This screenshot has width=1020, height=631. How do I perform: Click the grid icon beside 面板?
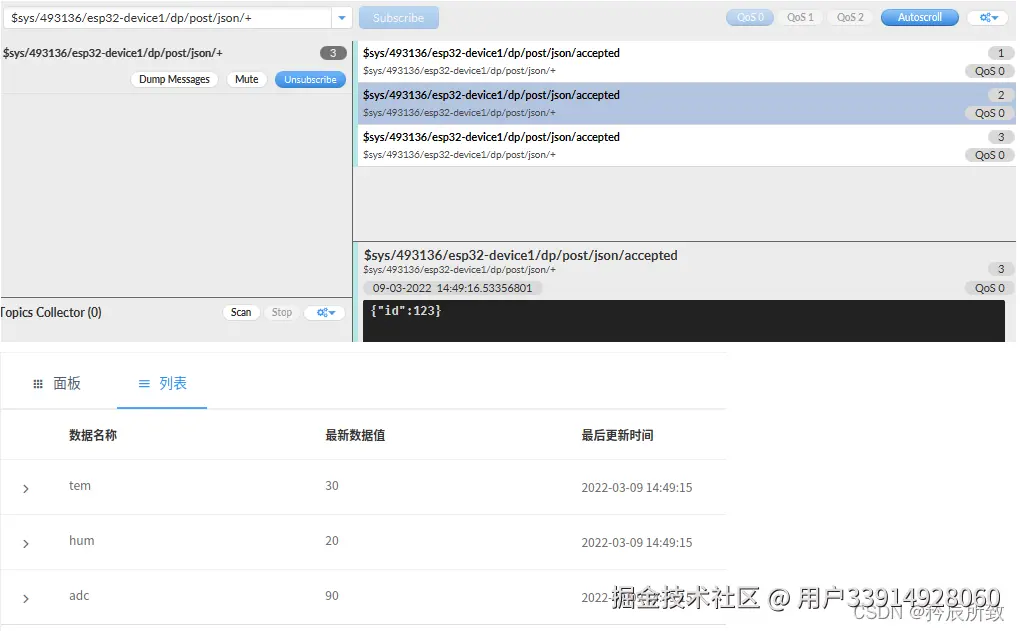click(x=38, y=384)
